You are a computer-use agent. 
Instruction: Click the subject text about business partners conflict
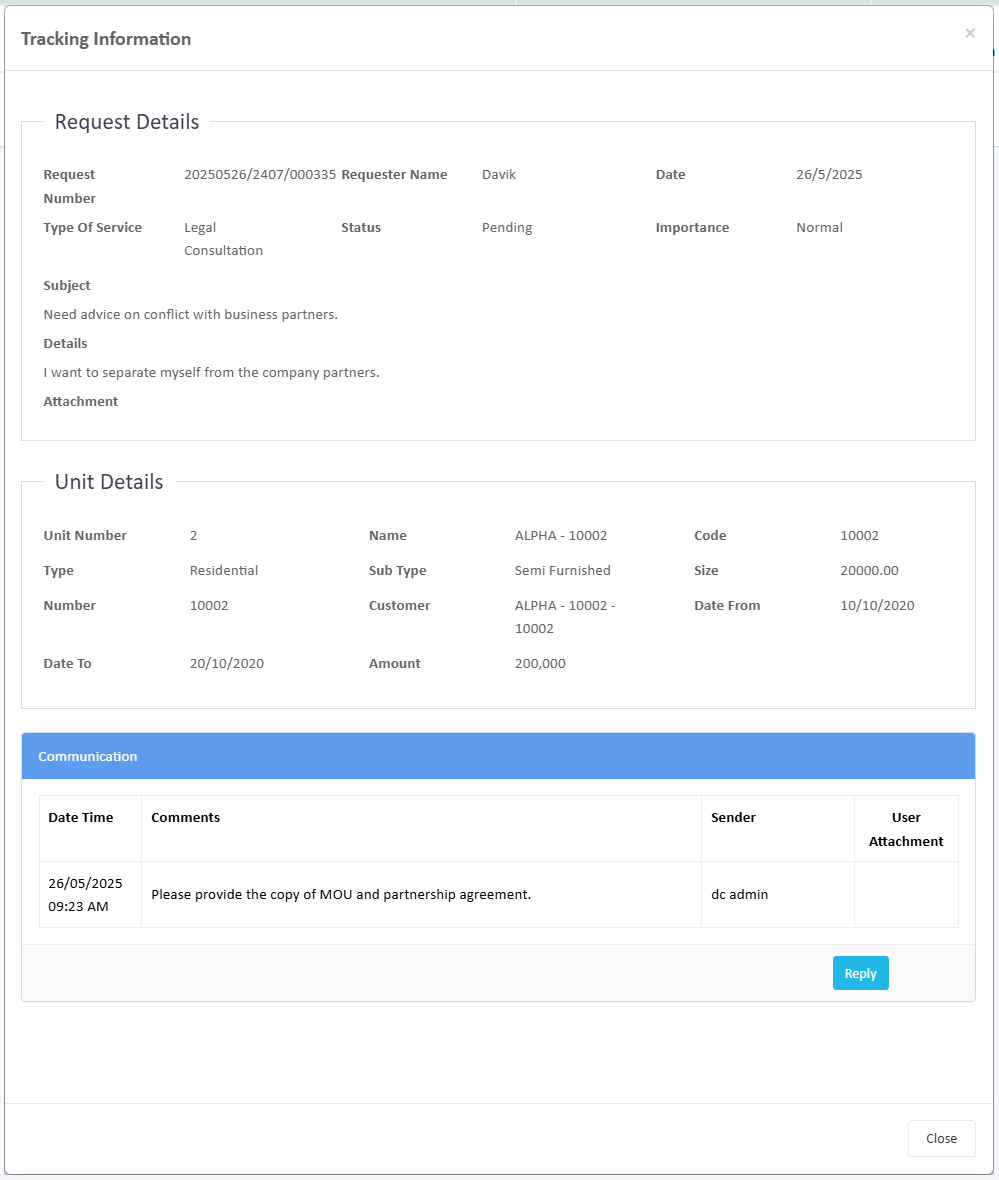click(190, 315)
